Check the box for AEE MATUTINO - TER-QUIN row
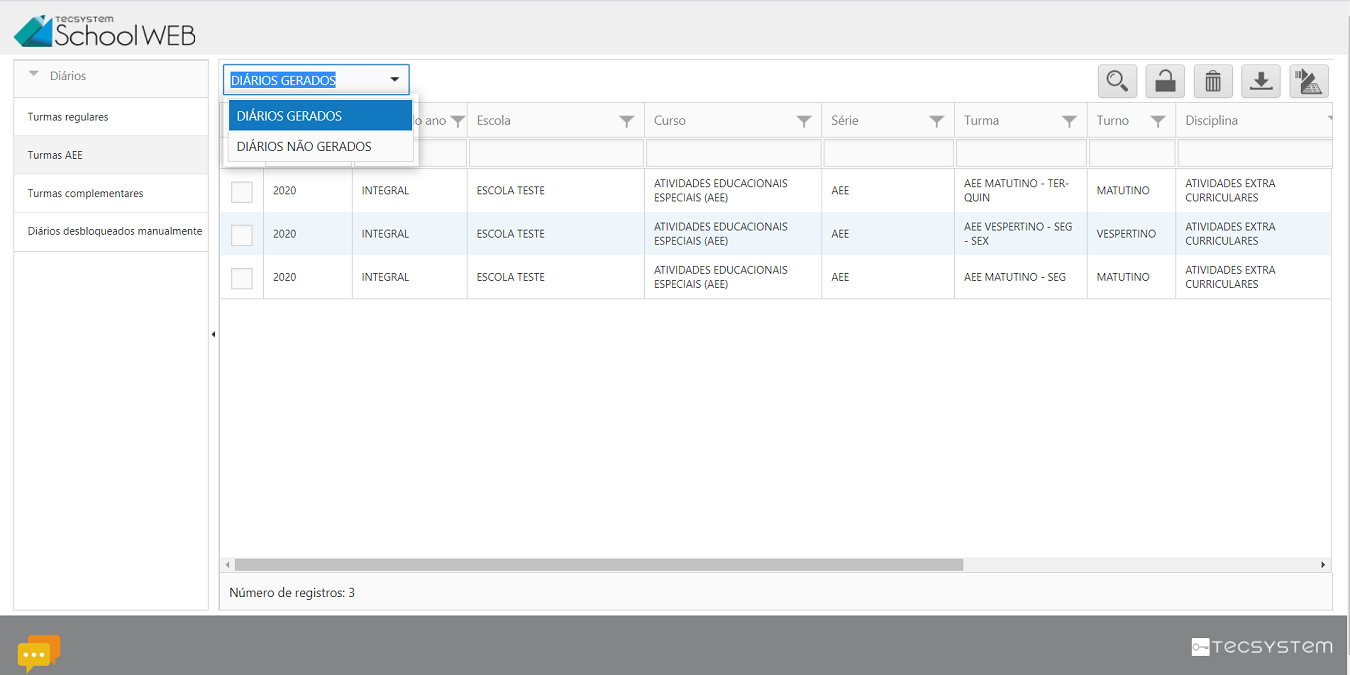 point(242,191)
